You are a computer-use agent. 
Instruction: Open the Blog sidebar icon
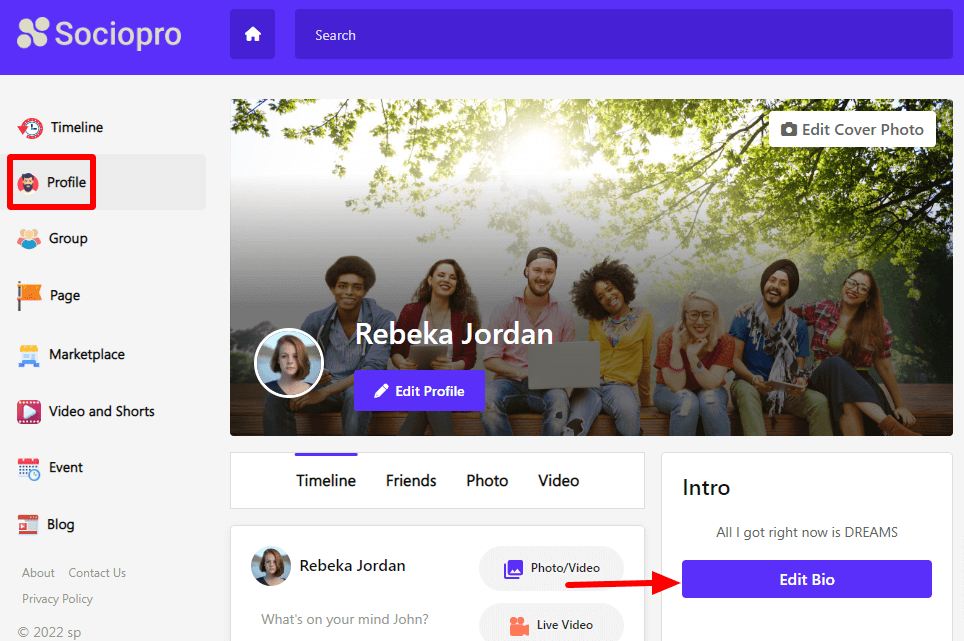pyautogui.click(x=29, y=525)
